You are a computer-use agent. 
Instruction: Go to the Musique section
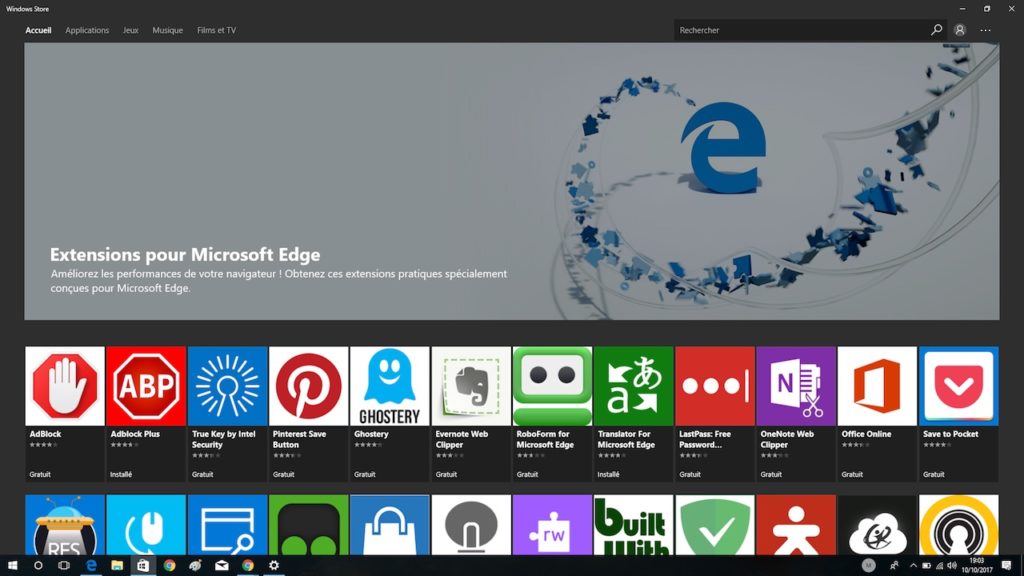pyautogui.click(x=167, y=30)
